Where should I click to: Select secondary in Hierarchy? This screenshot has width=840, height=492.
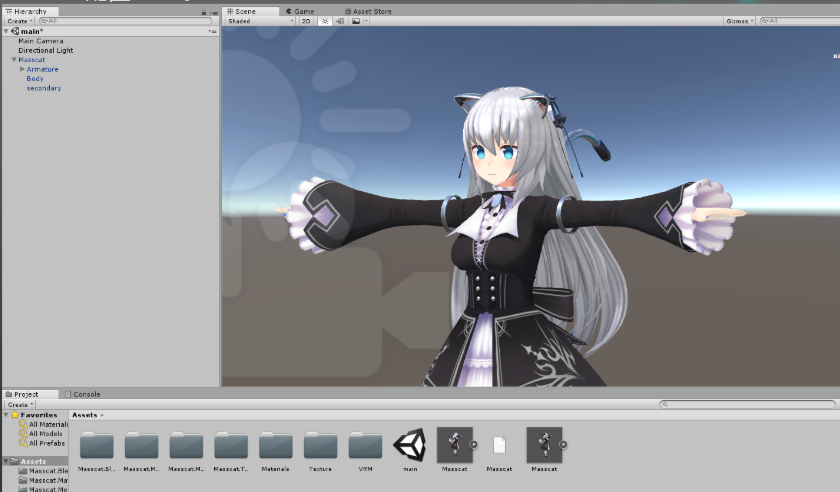pyautogui.click(x=44, y=88)
